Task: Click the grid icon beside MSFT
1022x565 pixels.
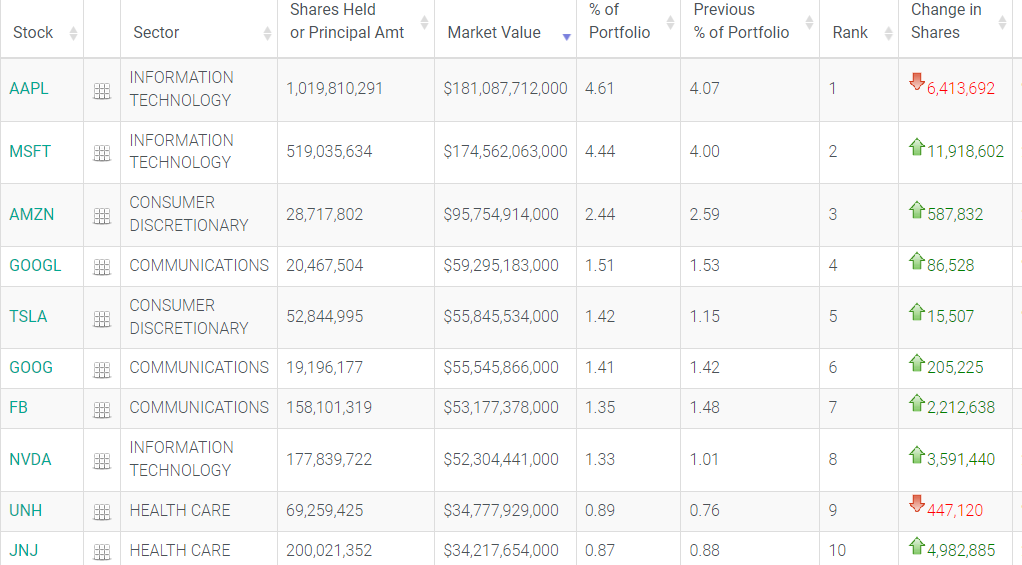Action: [x=101, y=153]
